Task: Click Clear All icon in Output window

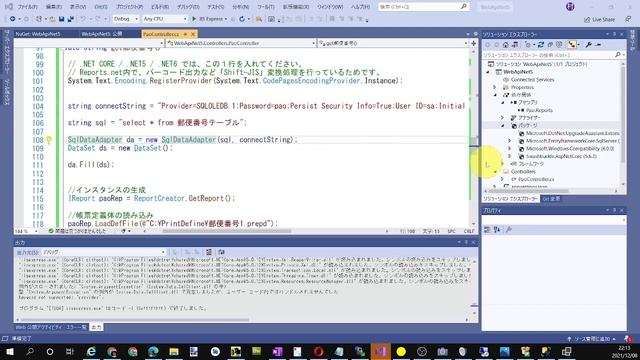Action: [x=209, y=252]
